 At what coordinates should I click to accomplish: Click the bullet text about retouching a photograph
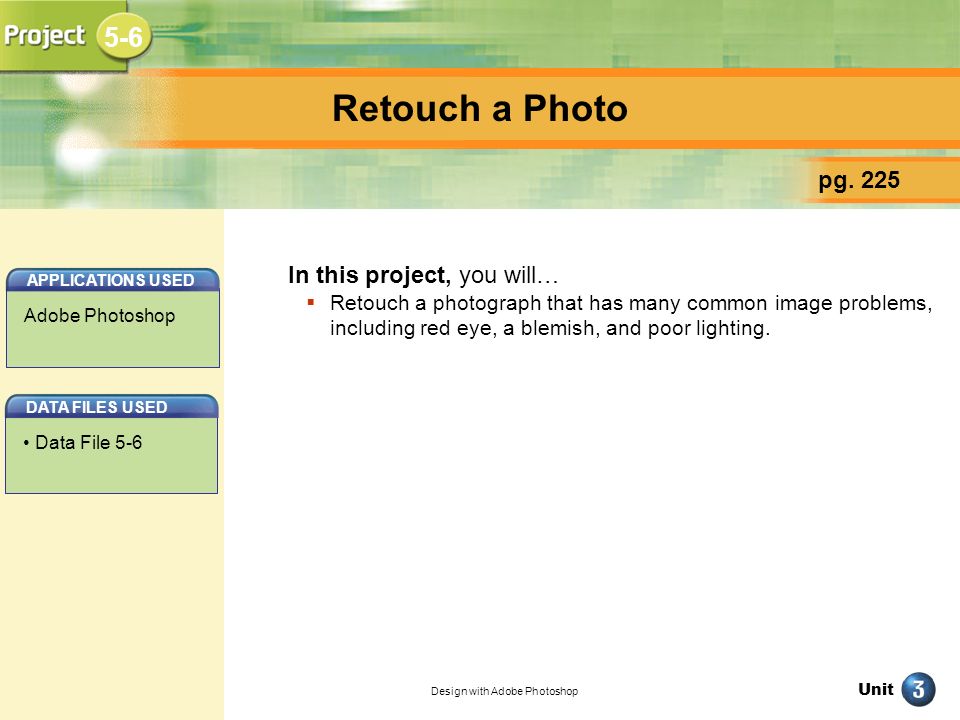(x=631, y=315)
